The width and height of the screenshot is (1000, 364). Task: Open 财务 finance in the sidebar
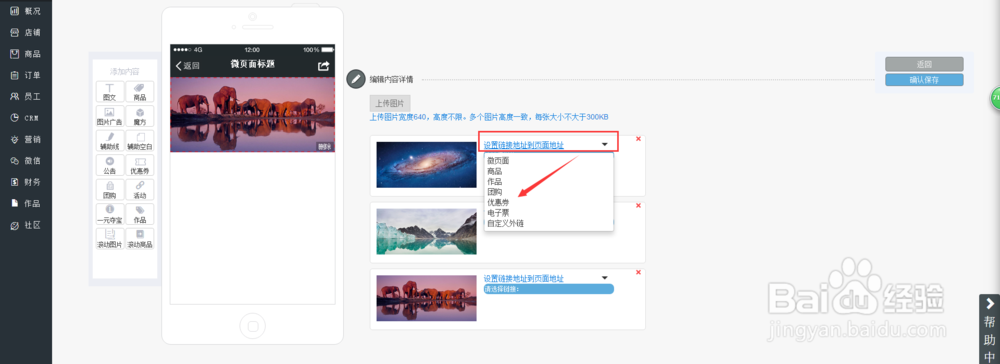pos(26,182)
